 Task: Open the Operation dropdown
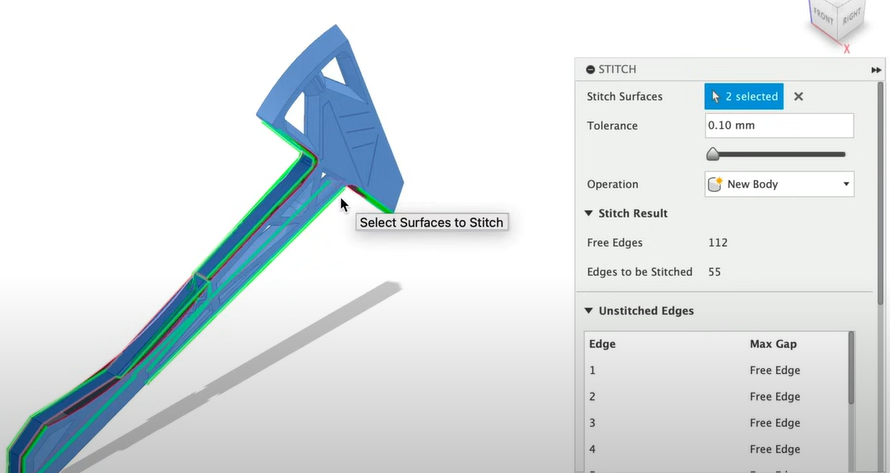point(846,184)
